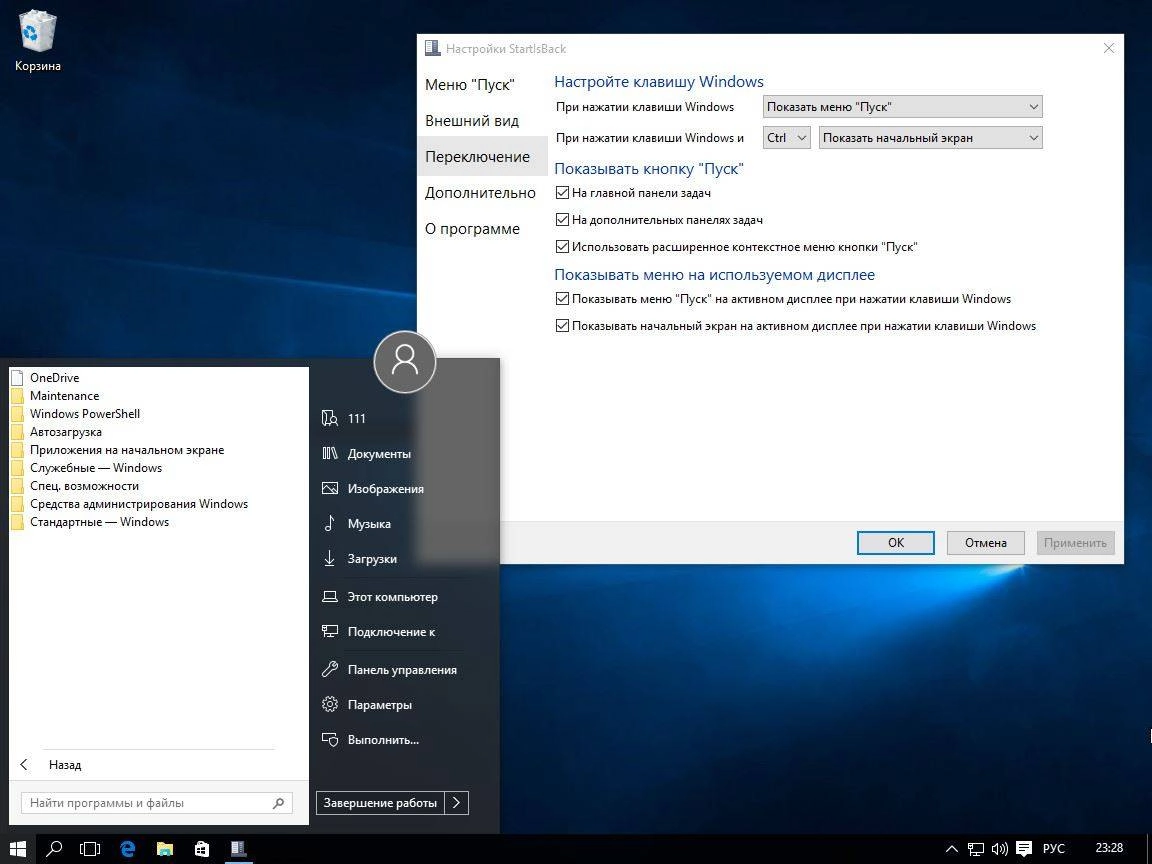Open the 'Меню "Пуск"' settings section

coord(469,84)
